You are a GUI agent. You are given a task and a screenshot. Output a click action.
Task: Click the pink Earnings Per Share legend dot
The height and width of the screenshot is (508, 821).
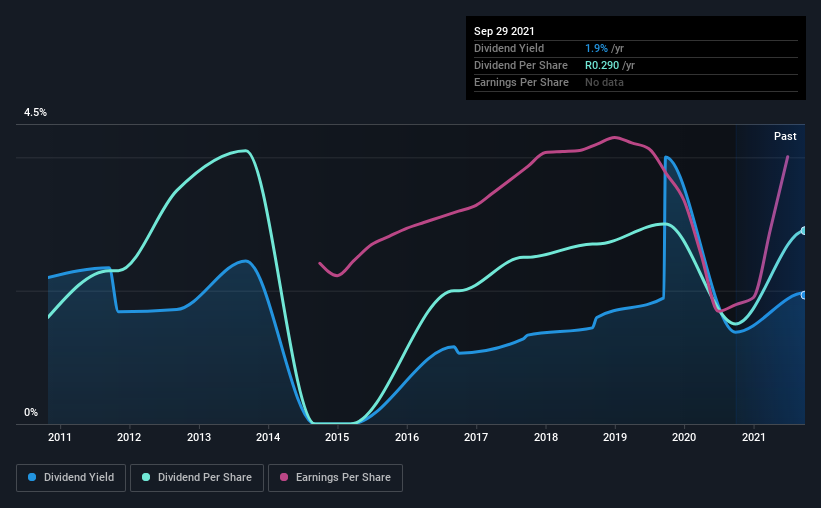(x=284, y=477)
